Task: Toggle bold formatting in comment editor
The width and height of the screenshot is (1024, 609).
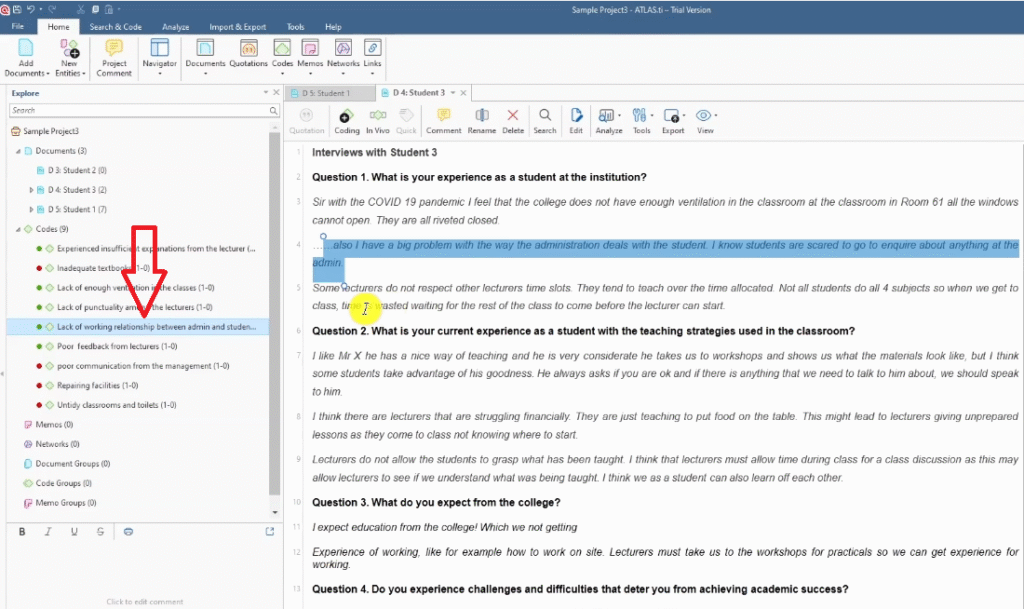Action: tap(22, 531)
